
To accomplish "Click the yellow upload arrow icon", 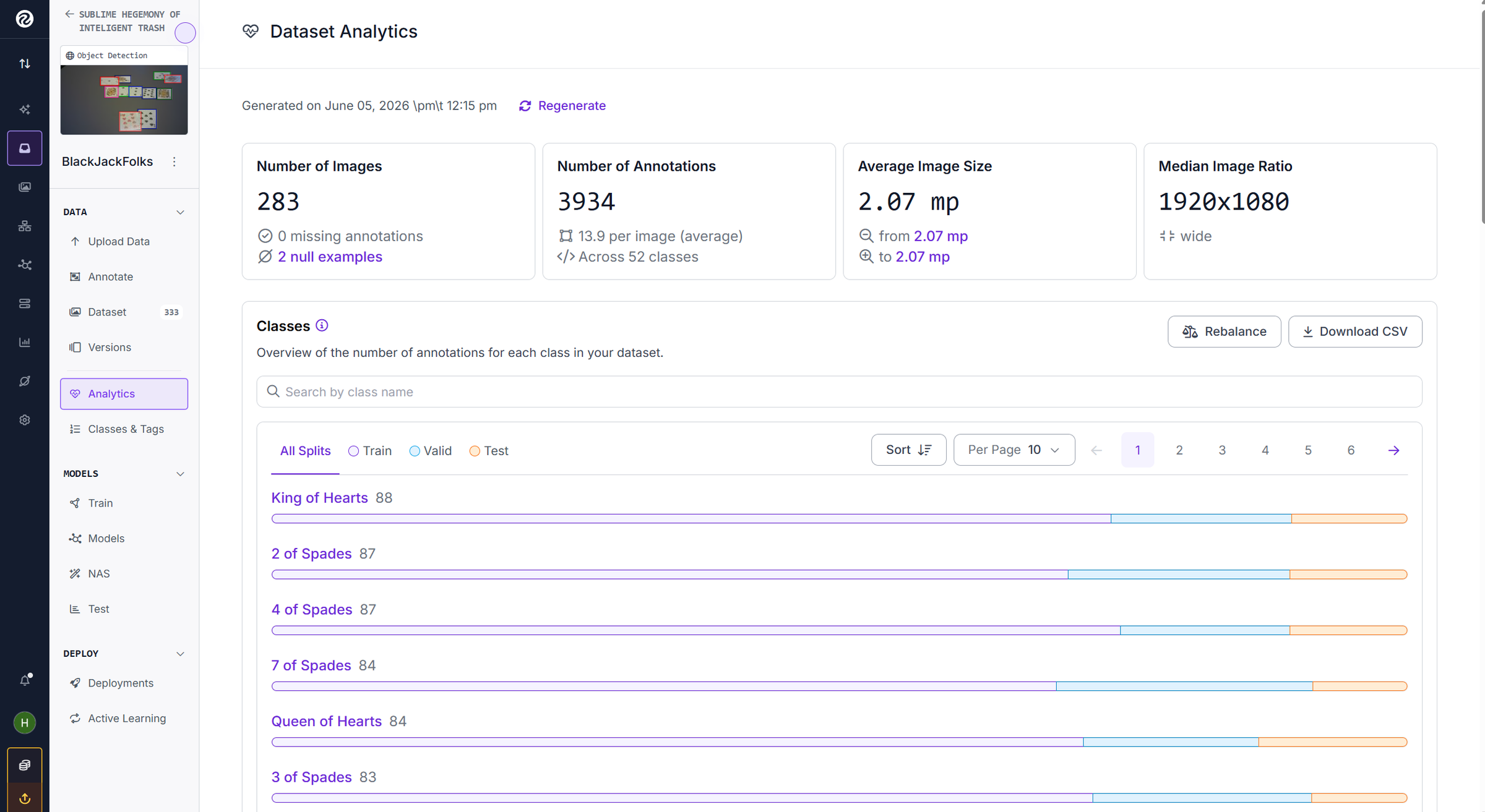I will tap(25, 798).
